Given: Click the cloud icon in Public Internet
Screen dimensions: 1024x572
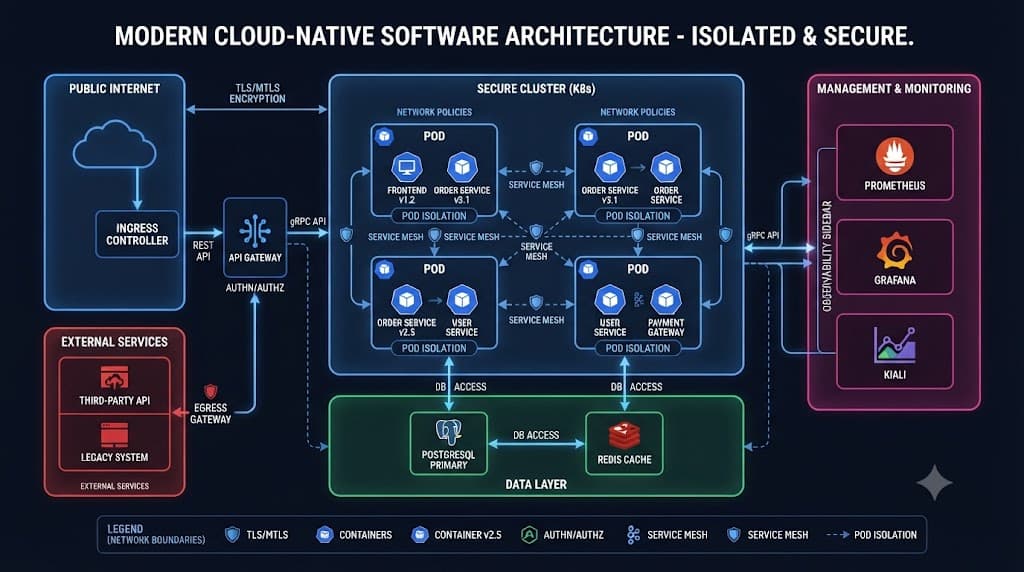Looking at the screenshot, I should pos(114,145).
